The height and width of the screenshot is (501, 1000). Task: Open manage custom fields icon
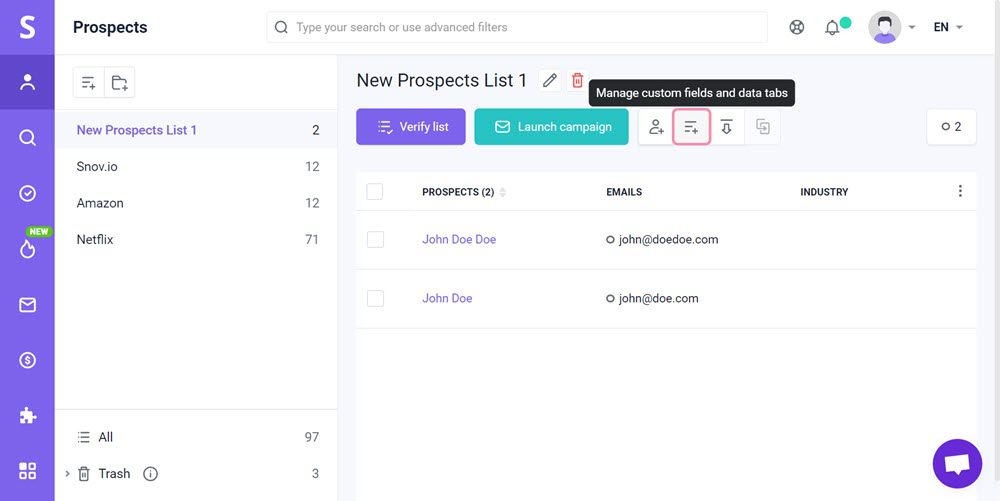[691, 127]
